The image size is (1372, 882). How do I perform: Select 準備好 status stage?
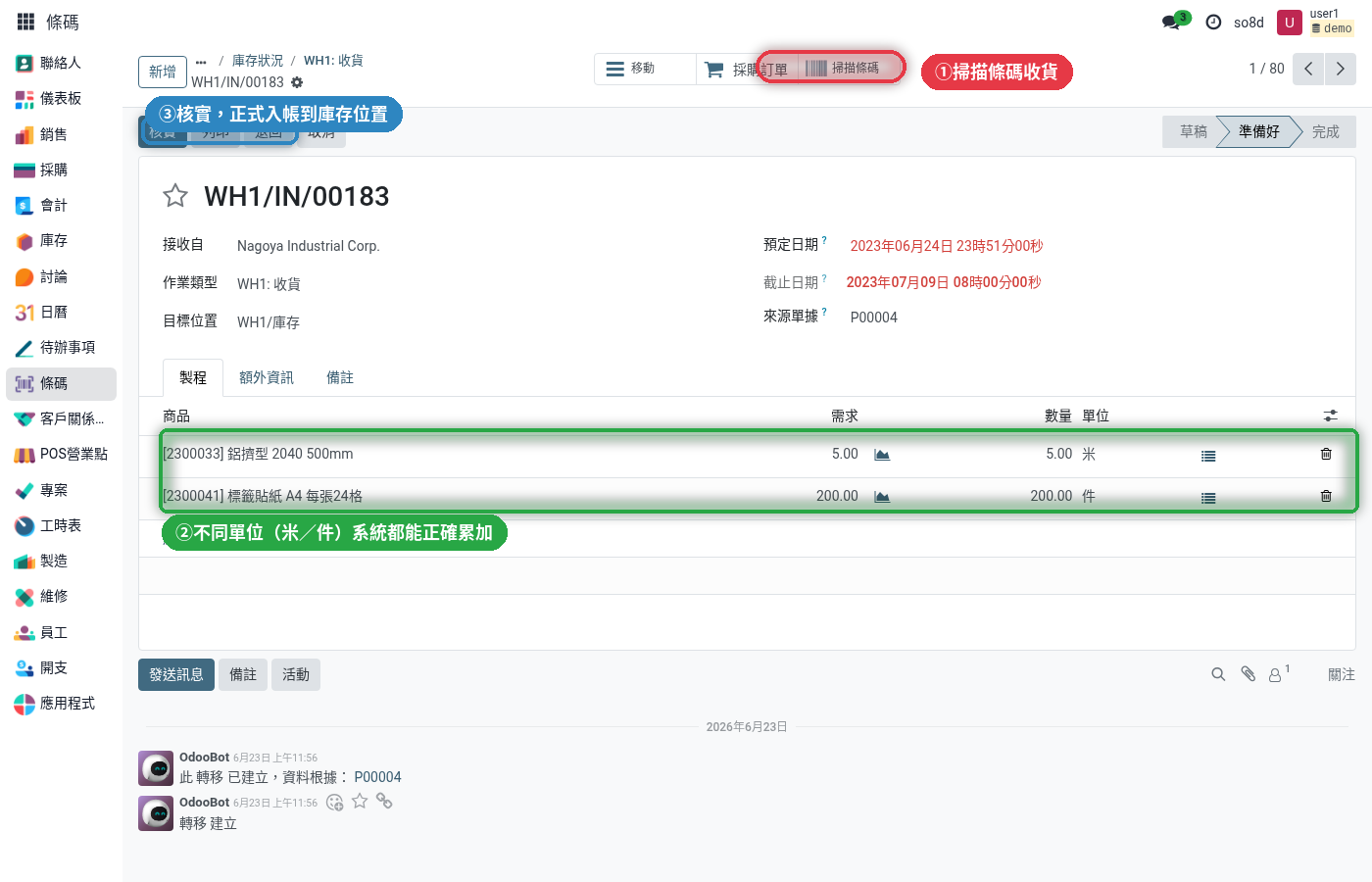pos(1259,131)
